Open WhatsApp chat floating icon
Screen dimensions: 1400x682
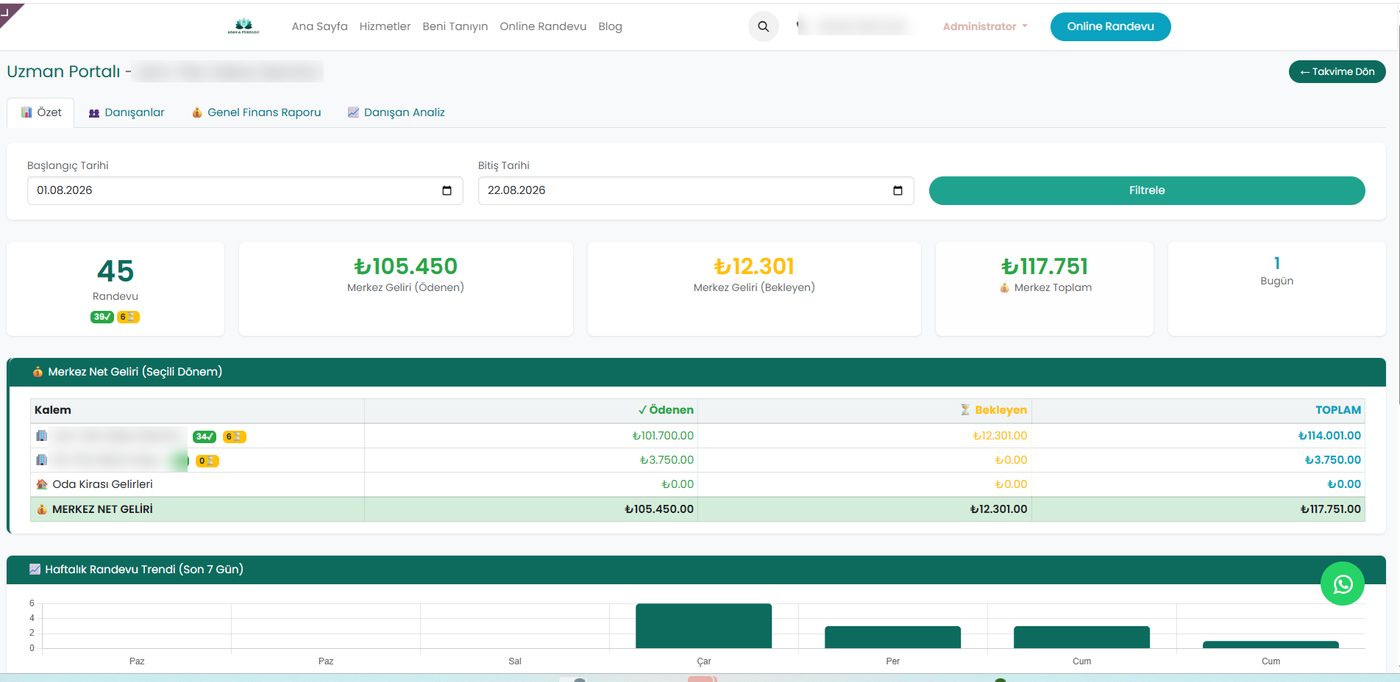click(1342, 584)
